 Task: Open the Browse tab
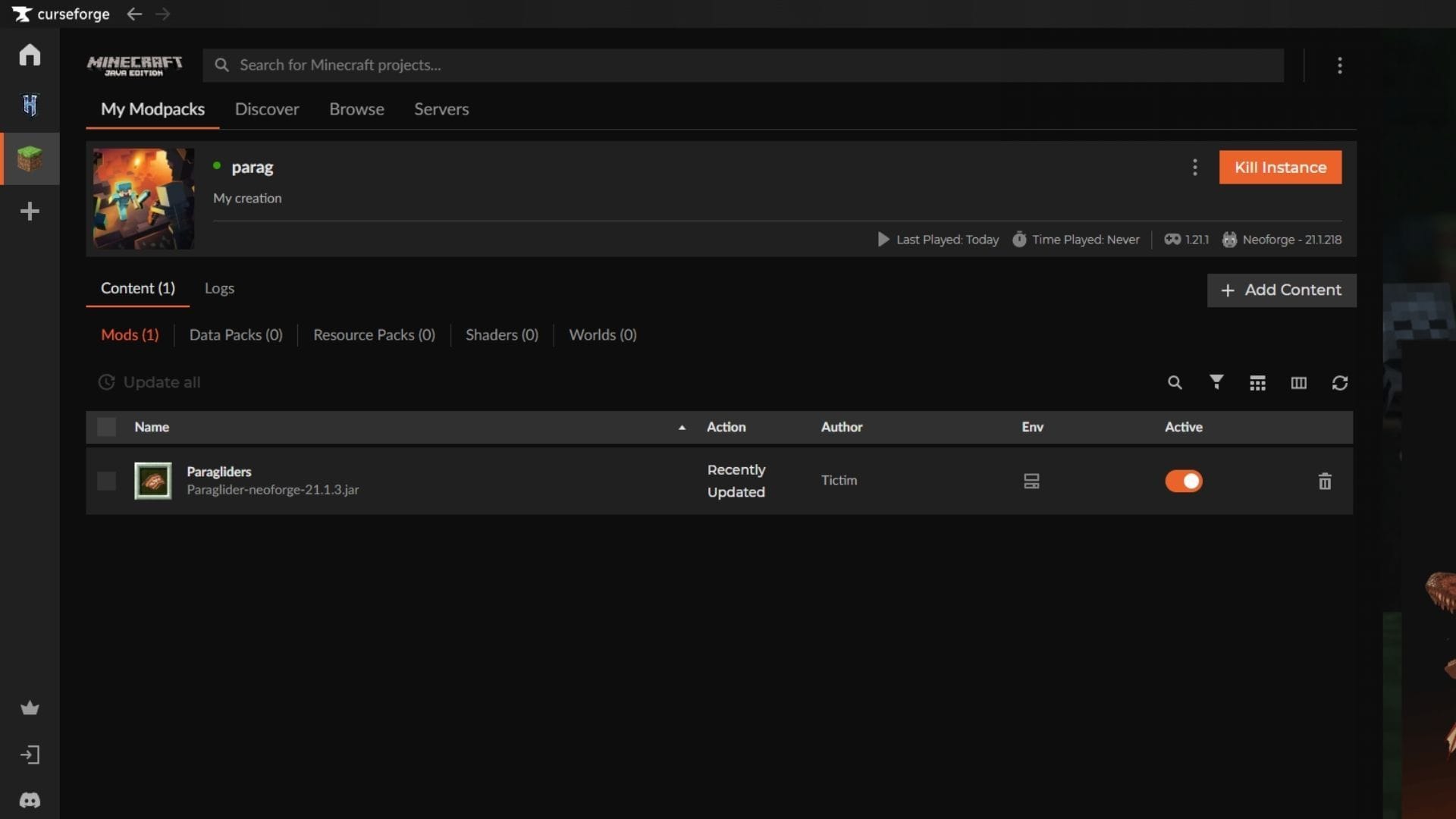tap(356, 109)
